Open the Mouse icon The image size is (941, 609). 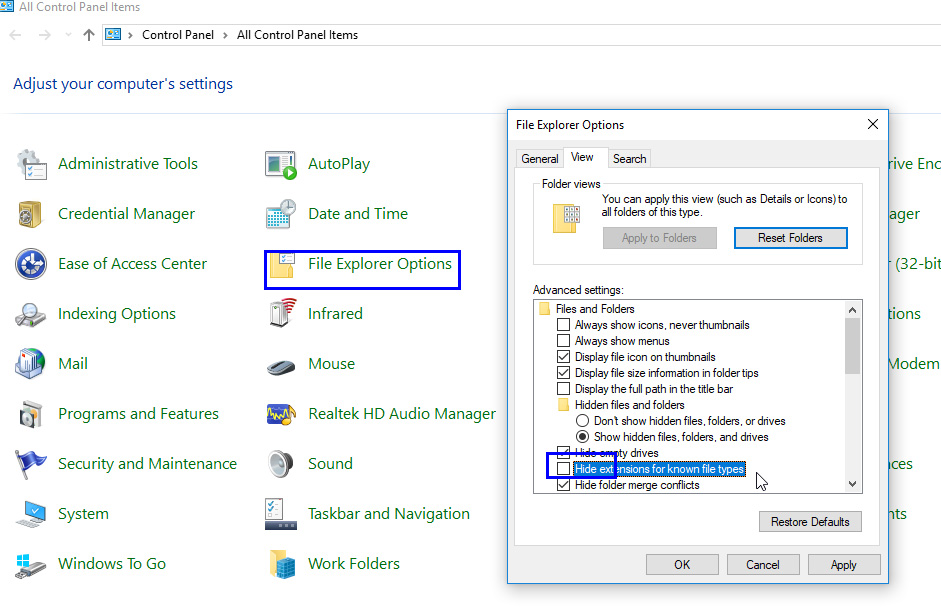tap(281, 366)
